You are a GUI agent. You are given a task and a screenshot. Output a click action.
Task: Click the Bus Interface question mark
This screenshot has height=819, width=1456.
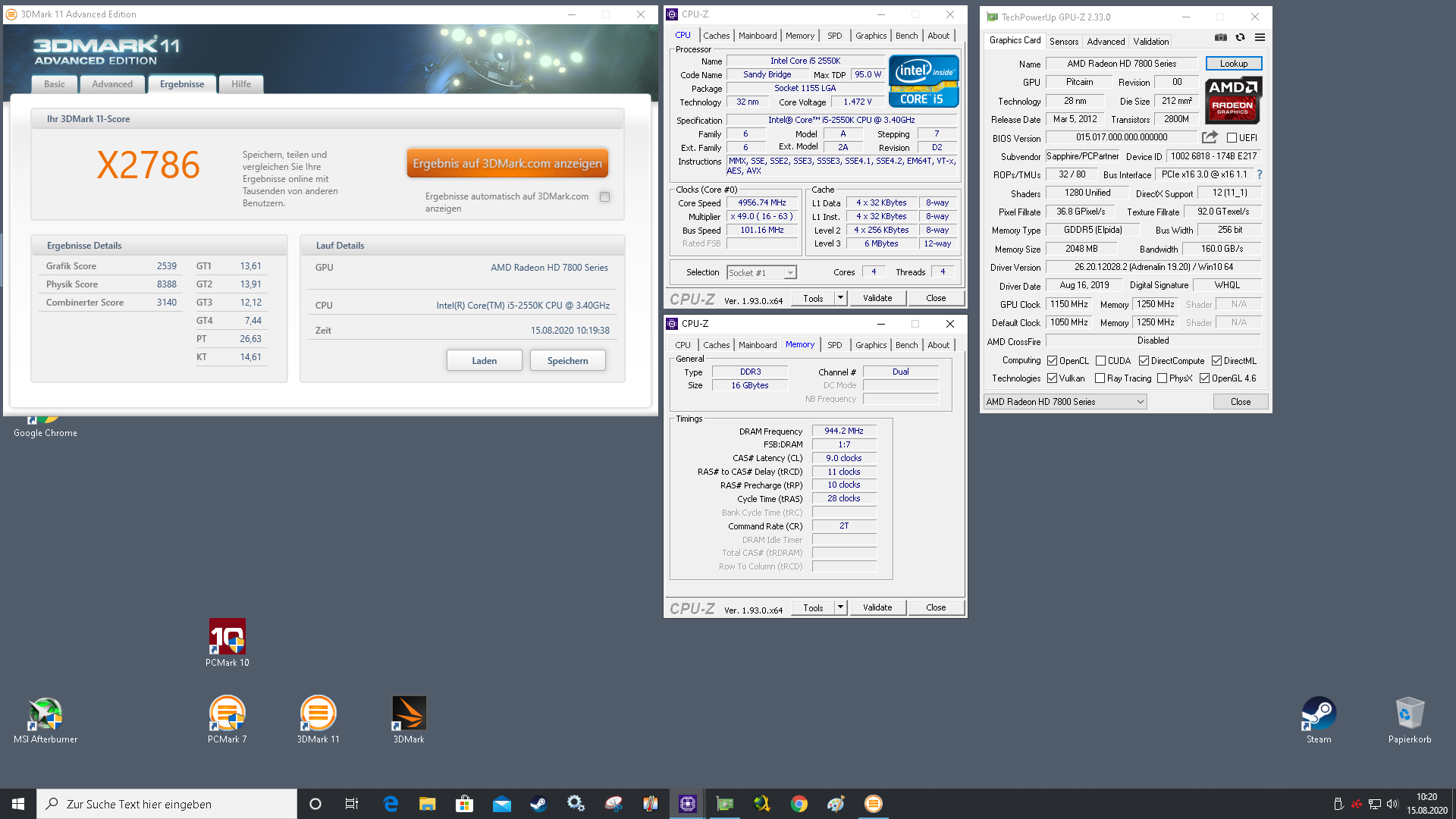[x=1260, y=174]
